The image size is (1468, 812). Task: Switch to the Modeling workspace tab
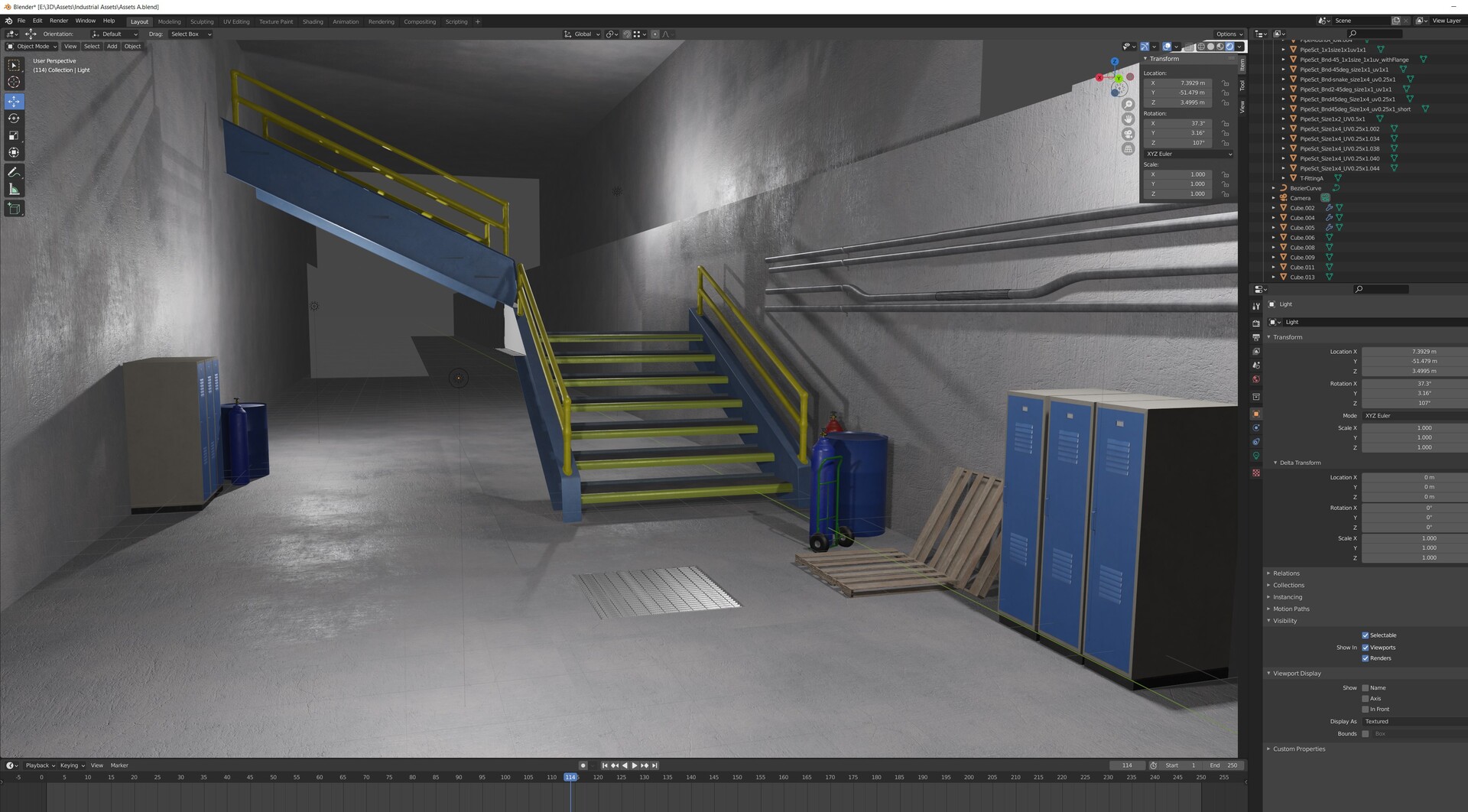170,22
